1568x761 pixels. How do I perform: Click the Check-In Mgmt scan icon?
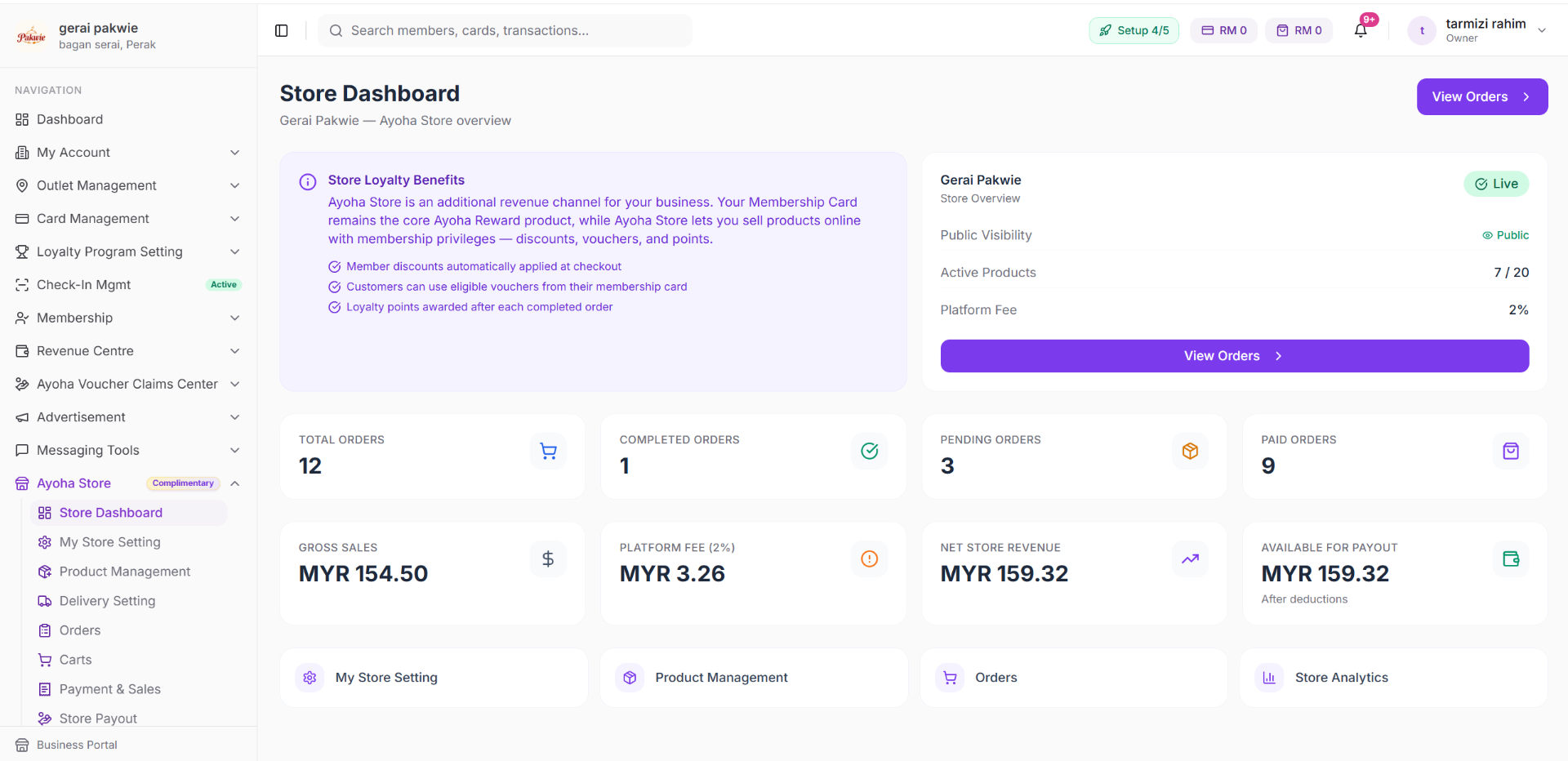22,285
